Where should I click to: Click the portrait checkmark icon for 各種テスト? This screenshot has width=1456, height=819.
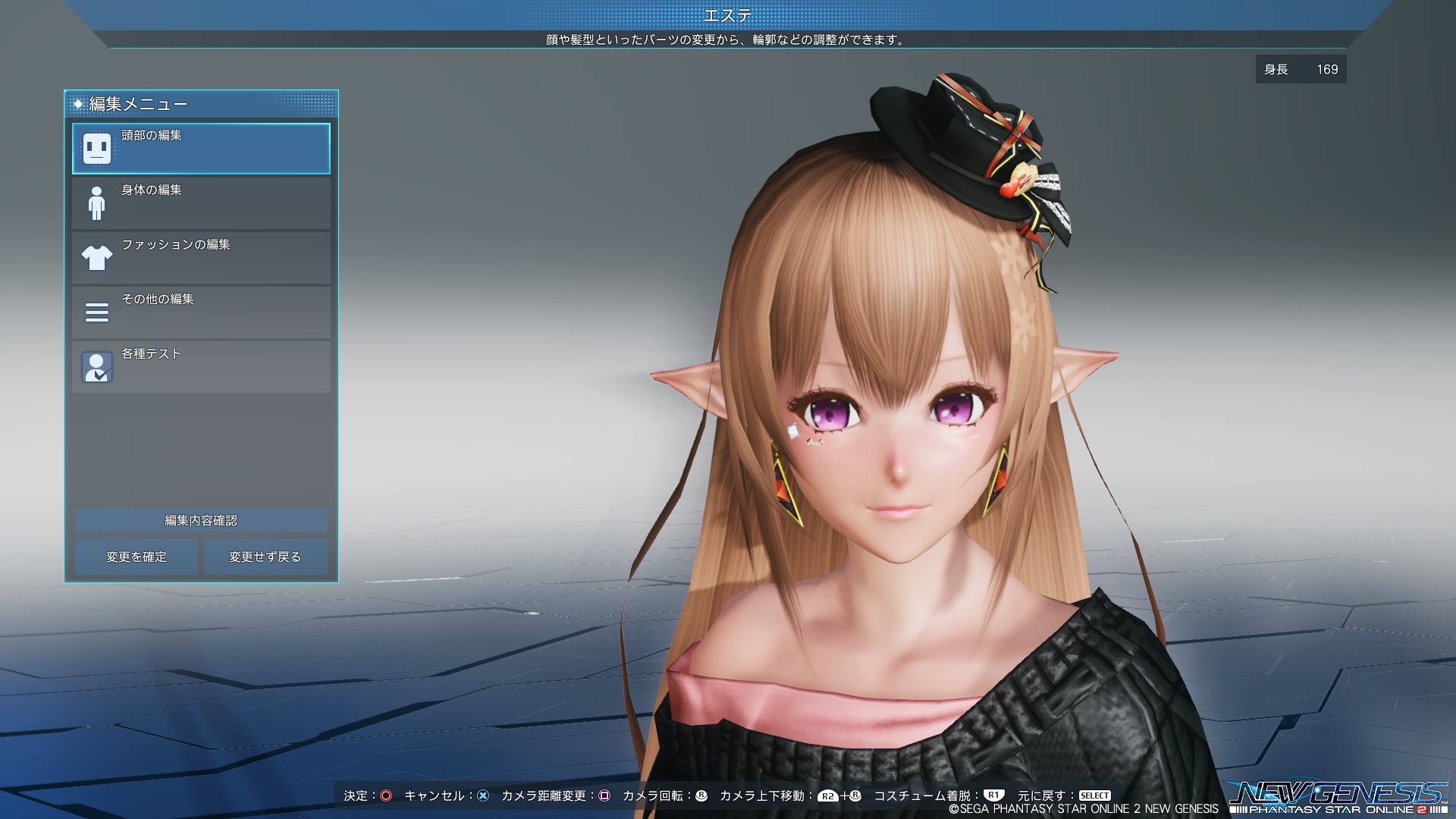pos(96,366)
